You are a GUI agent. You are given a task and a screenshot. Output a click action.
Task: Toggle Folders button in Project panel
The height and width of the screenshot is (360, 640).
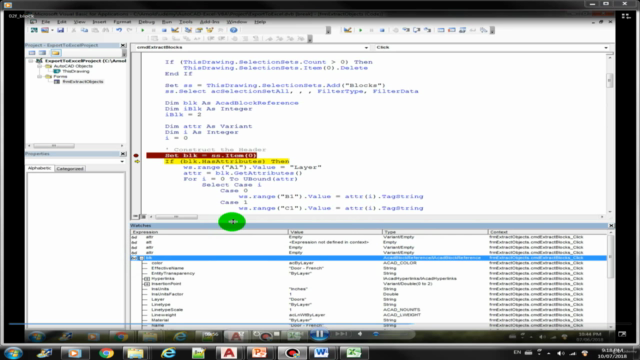(x=56, y=53)
